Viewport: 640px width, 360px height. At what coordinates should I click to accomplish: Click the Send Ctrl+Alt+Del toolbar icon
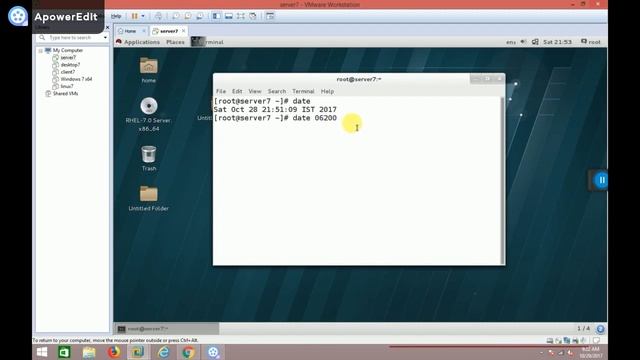coord(158,16)
